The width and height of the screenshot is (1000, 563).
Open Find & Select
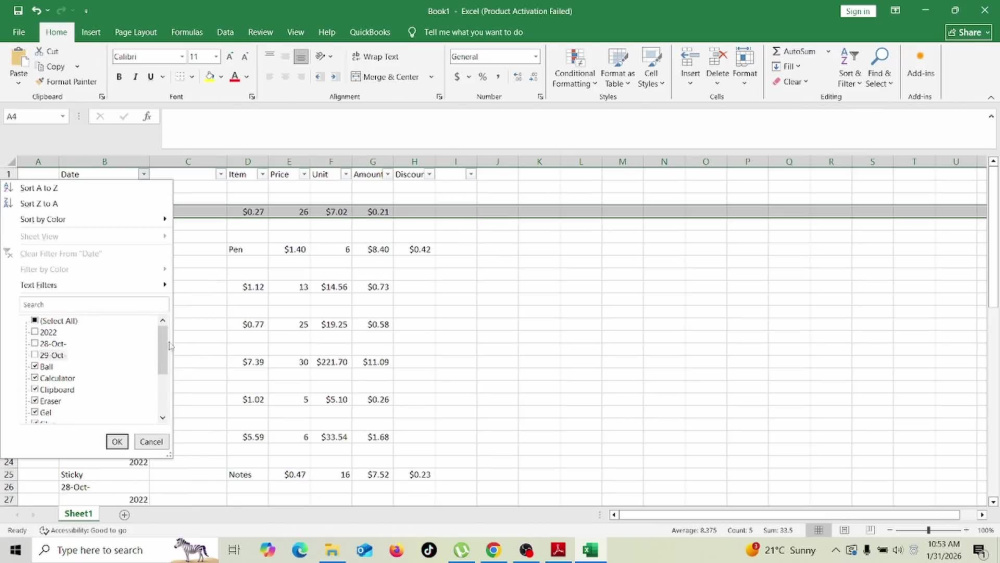[x=879, y=68]
